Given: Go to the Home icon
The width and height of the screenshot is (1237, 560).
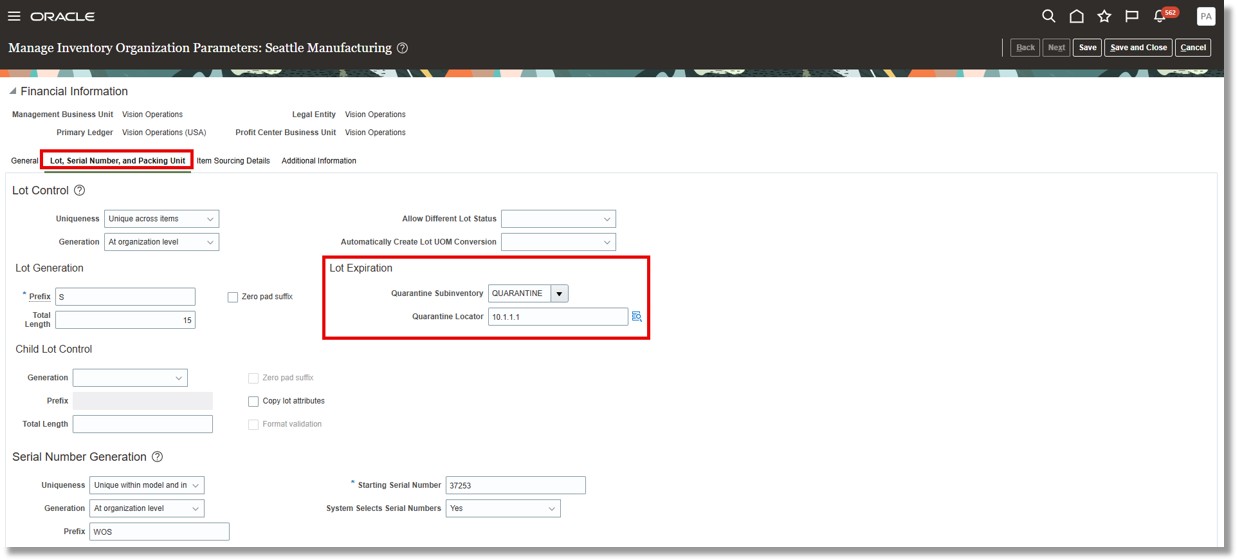Looking at the screenshot, I should (x=1076, y=16).
